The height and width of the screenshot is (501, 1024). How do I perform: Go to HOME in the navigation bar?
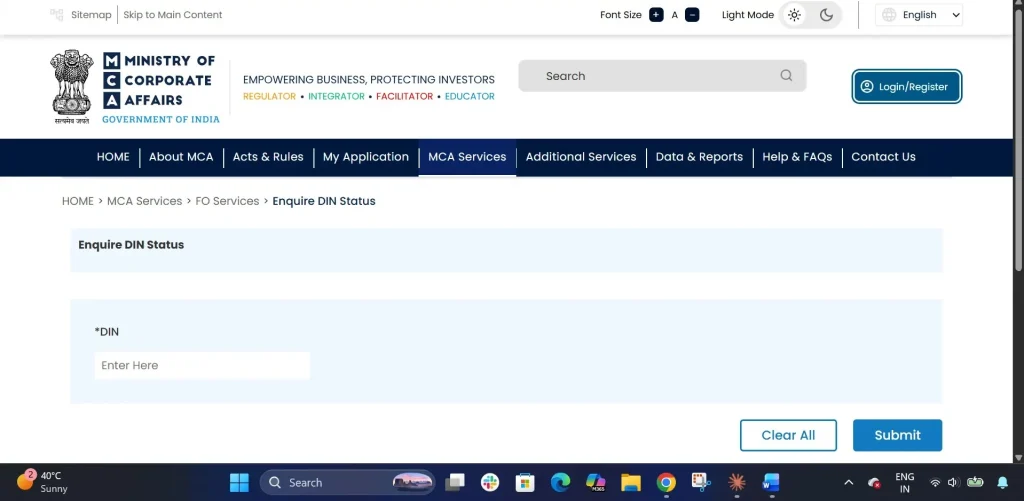click(x=113, y=157)
